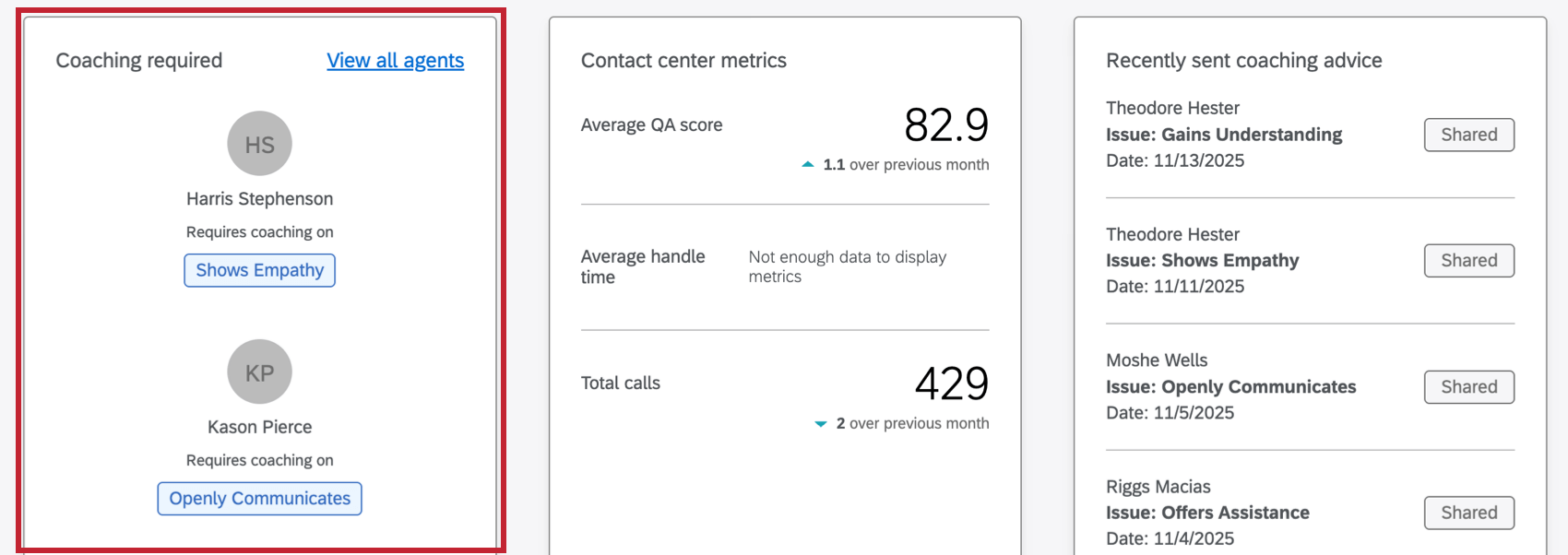Screen dimensions: 1568x555
Task: Click Shared for Theodore Hester's Shows Empathy issue
Action: 1468,261
